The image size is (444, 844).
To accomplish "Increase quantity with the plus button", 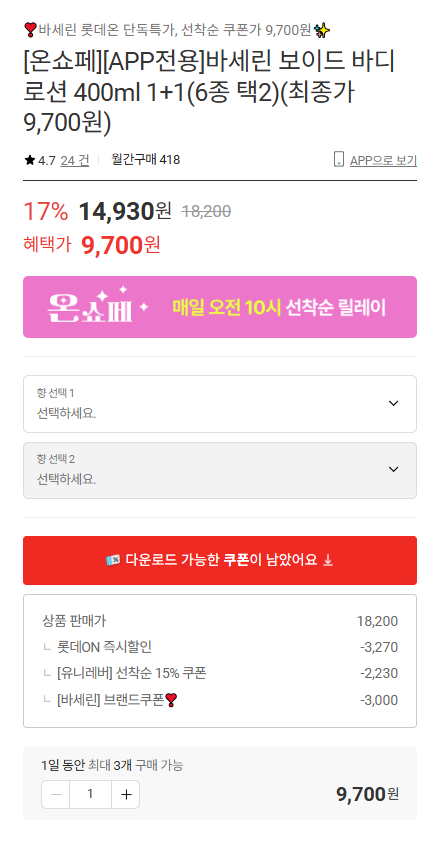I will click(126, 794).
